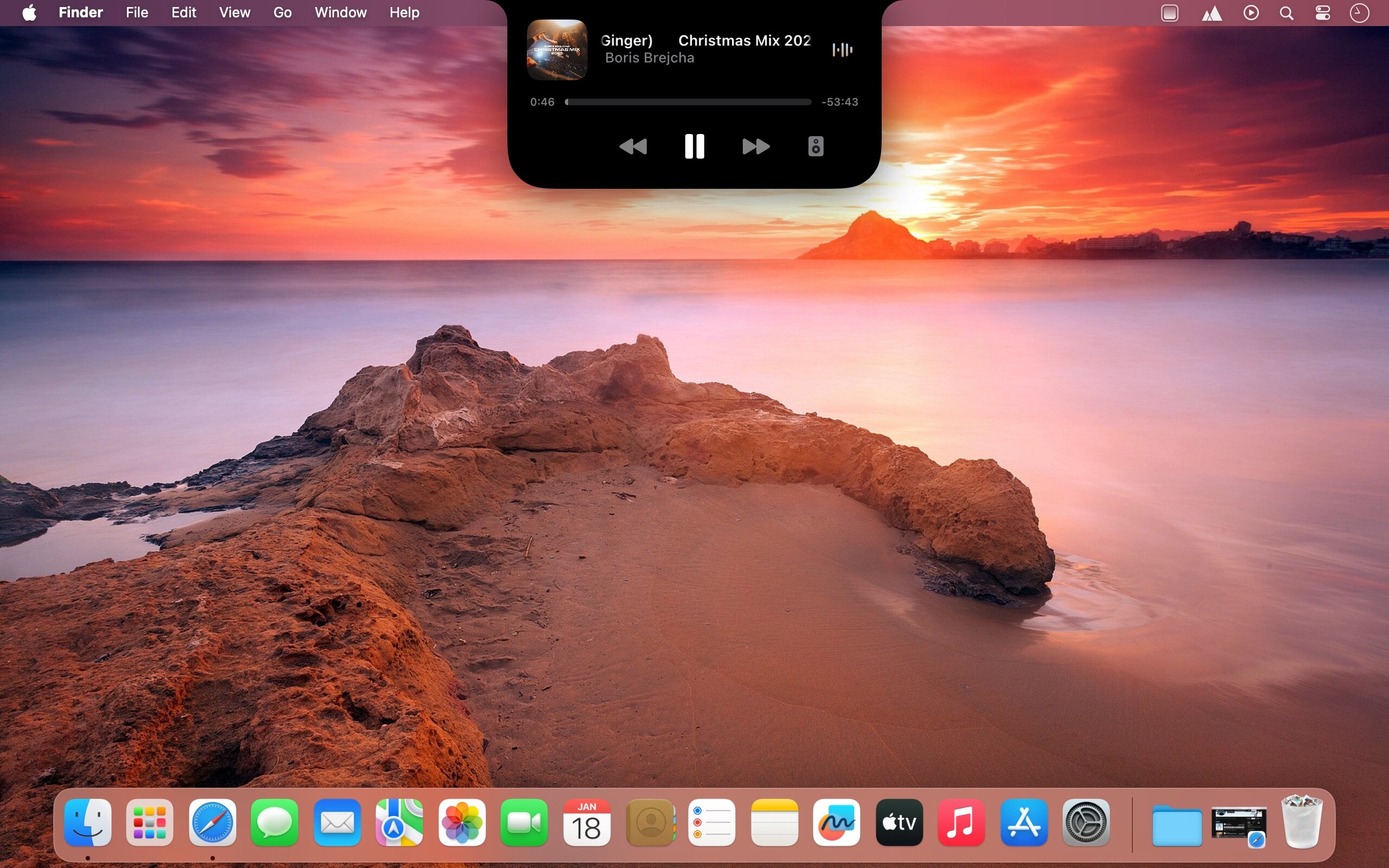Expand the Downloads folder stack in the Dock
Viewport: 1389px width, 868px height.
pos(1177,825)
